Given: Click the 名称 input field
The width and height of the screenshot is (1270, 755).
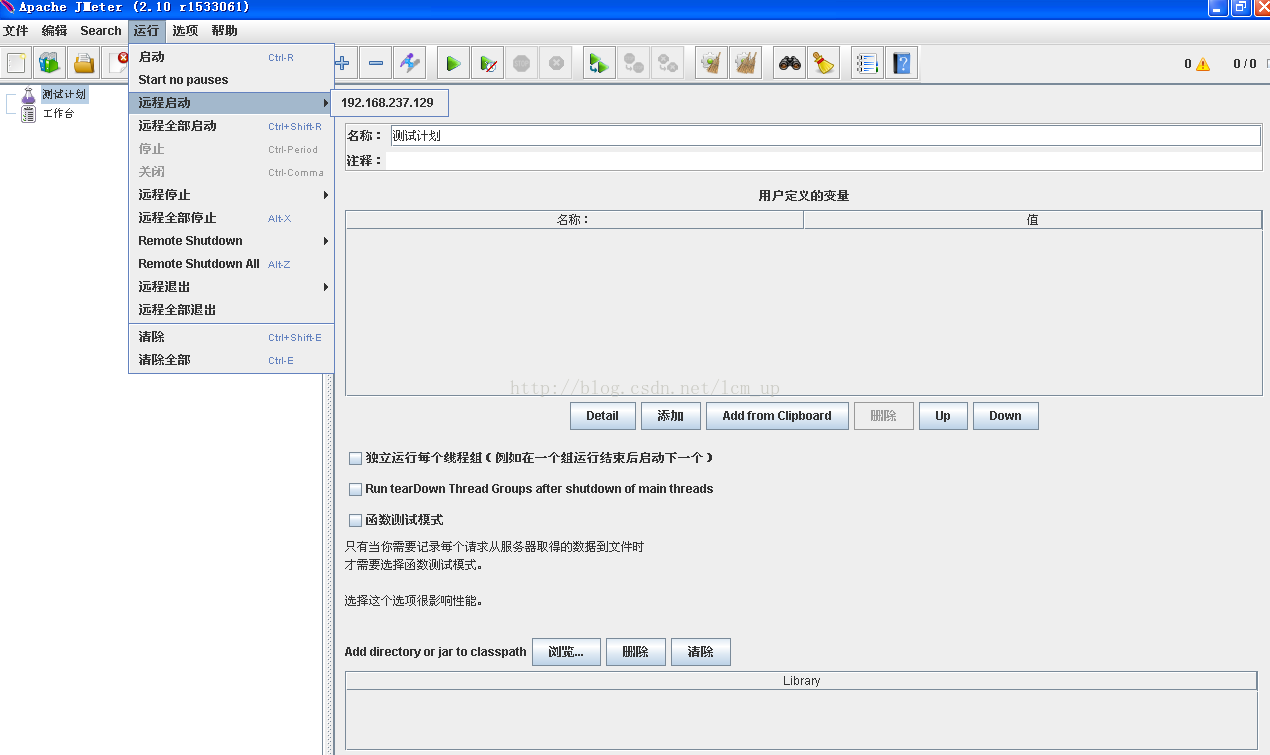Looking at the screenshot, I should [x=826, y=136].
